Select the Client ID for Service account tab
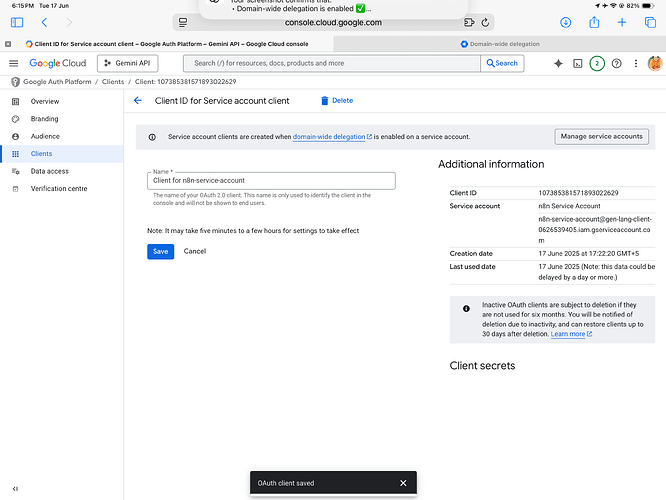The width and height of the screenshot is (666, 500). (167, 44)
